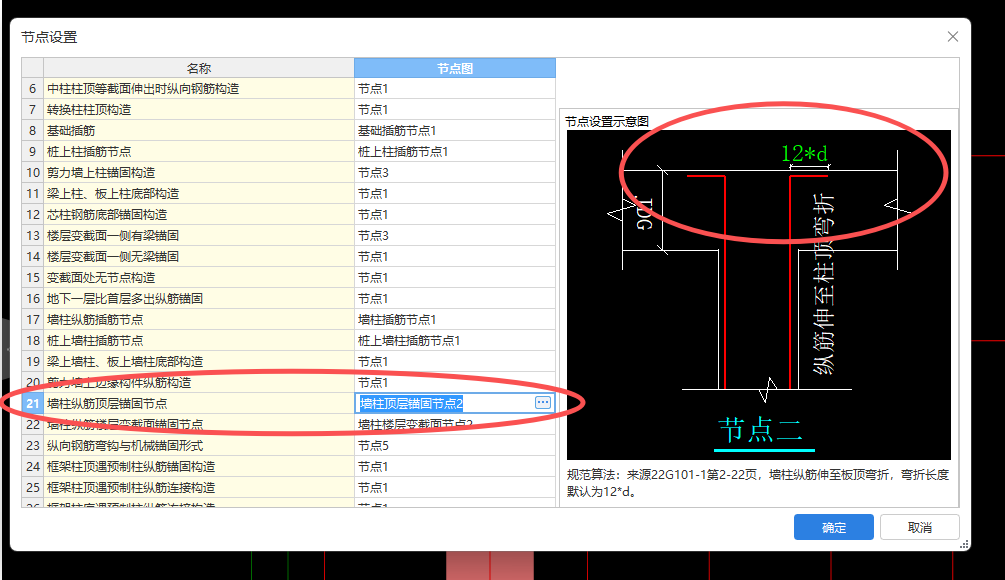Open node picker via ellipsis button on row 21

coord(541,404)
